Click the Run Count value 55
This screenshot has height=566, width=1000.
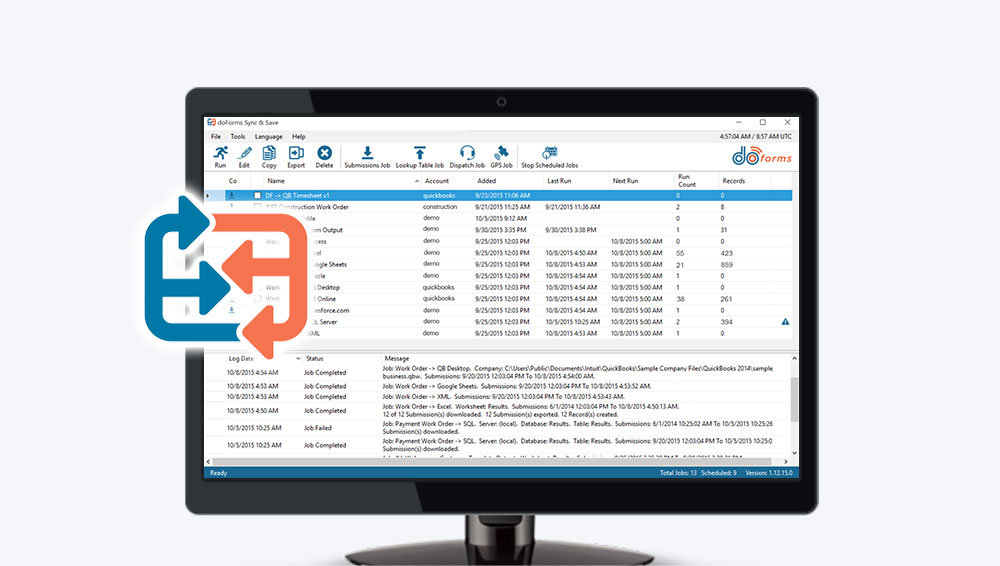click(680, 253)
